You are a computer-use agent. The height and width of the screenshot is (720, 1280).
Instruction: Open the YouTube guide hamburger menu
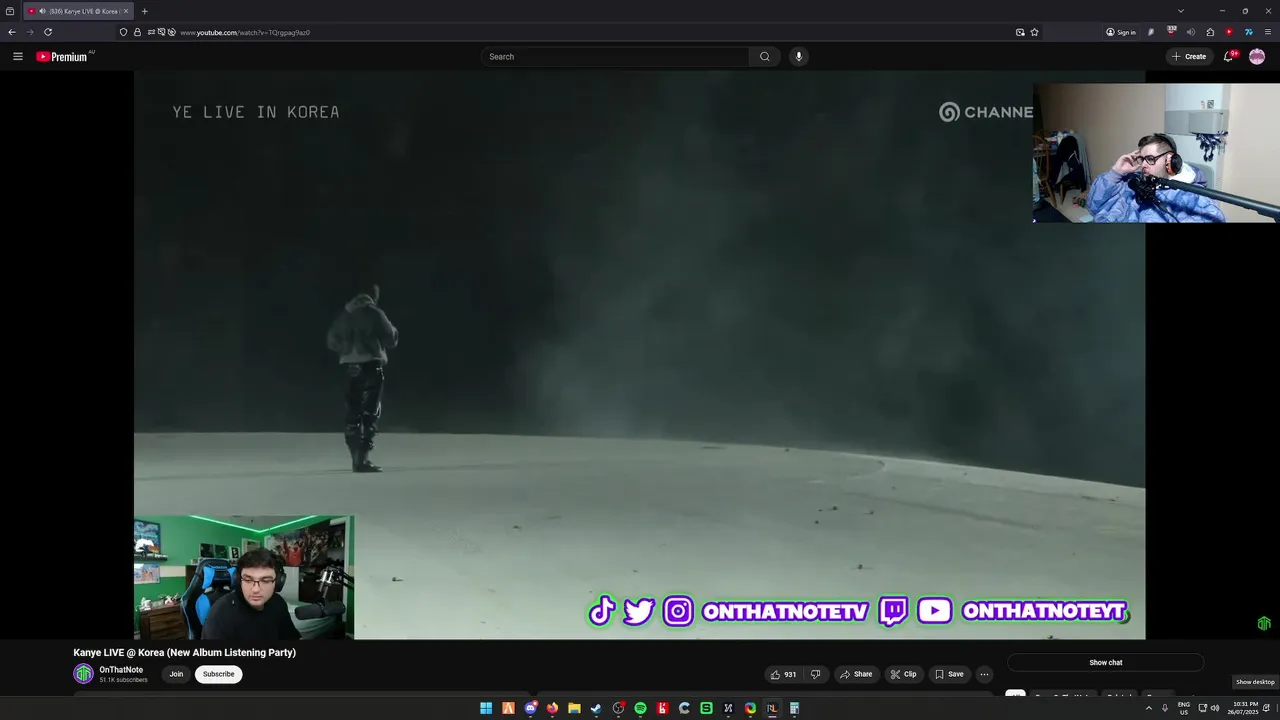(17, 56)
